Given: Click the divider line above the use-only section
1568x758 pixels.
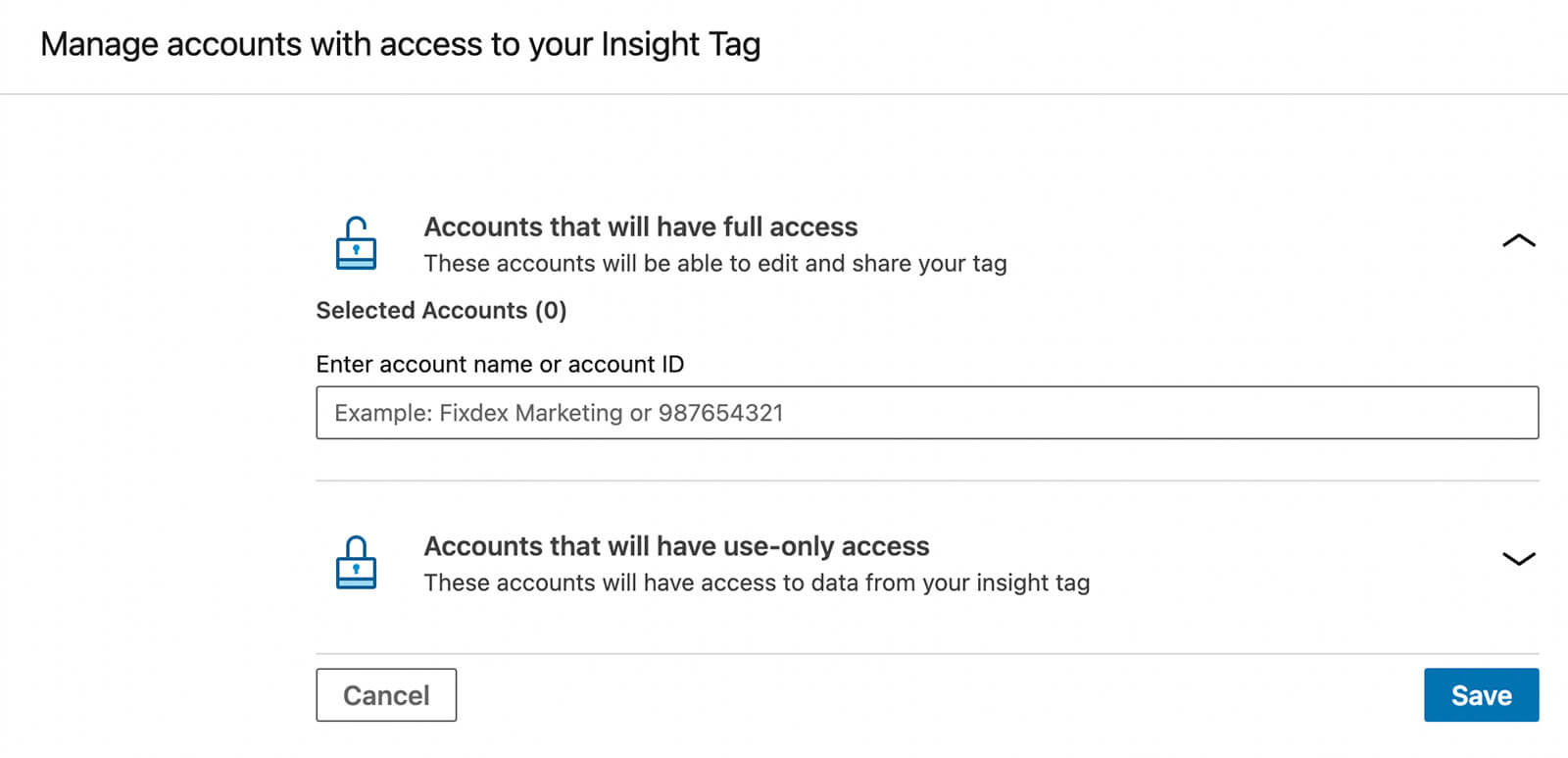Looking at the screenshot, I should [926, 480].
